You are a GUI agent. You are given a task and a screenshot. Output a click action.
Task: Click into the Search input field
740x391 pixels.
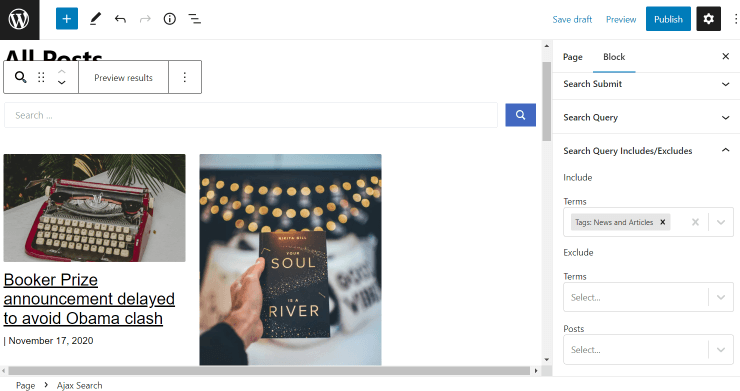(251, 115)
